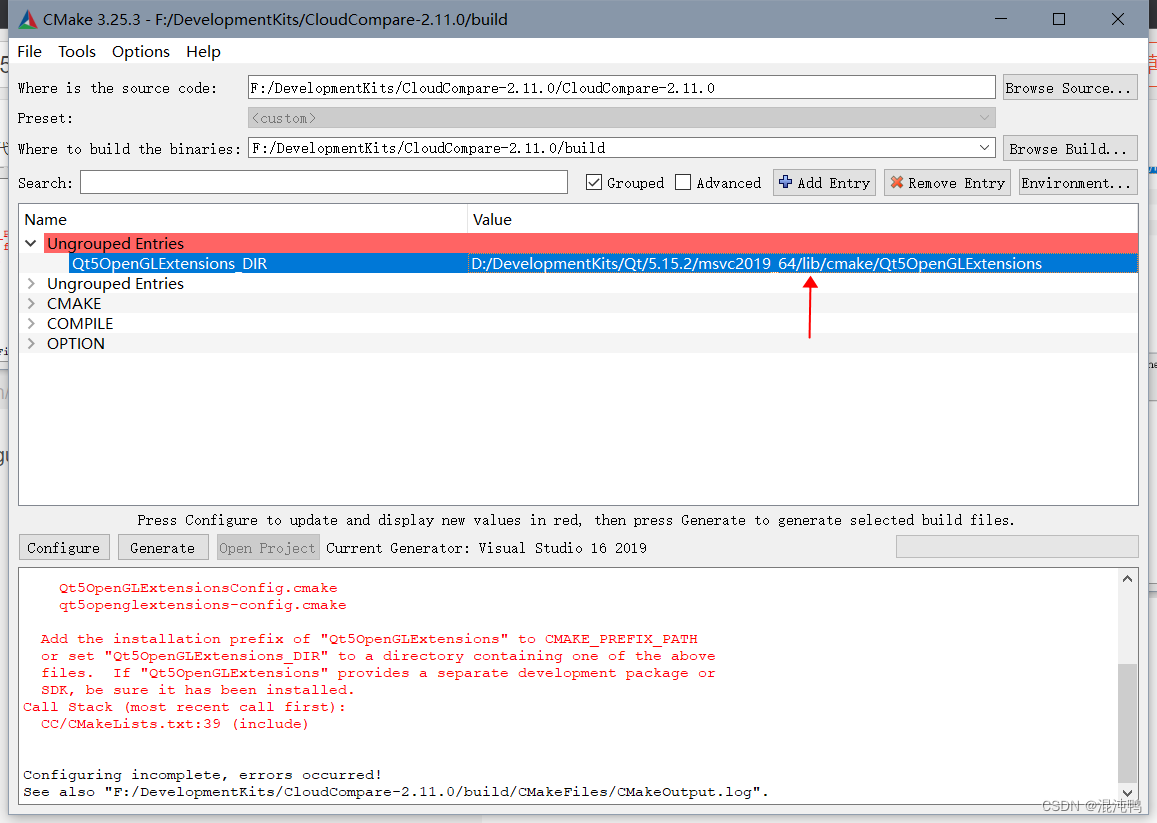Click the Value column header
Image resolution: width=1157 pixels, height=823 pixels.
(x=803, y=219)
